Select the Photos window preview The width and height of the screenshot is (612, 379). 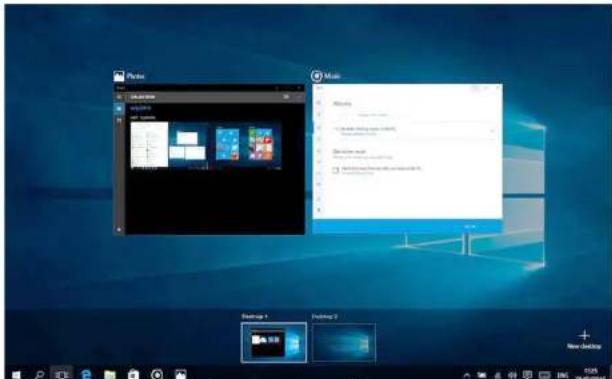(x=209, y=159)
